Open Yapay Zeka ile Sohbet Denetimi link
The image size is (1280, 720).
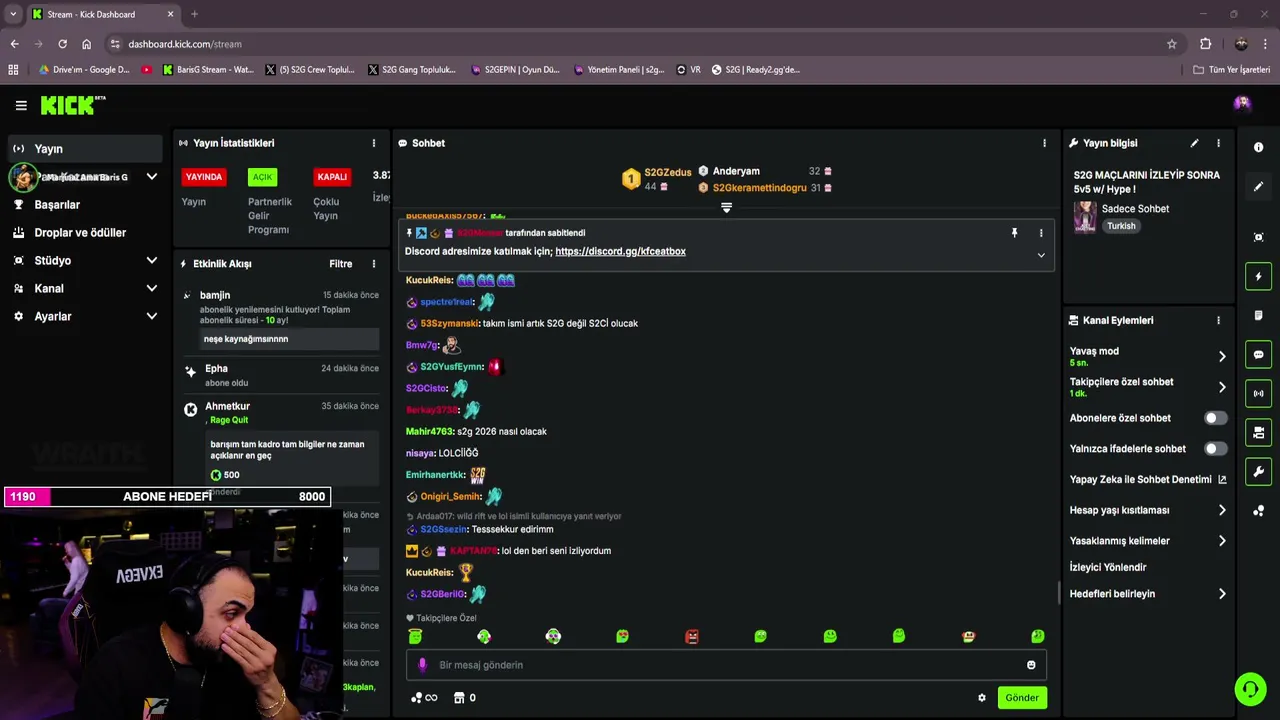[1148, 480]
